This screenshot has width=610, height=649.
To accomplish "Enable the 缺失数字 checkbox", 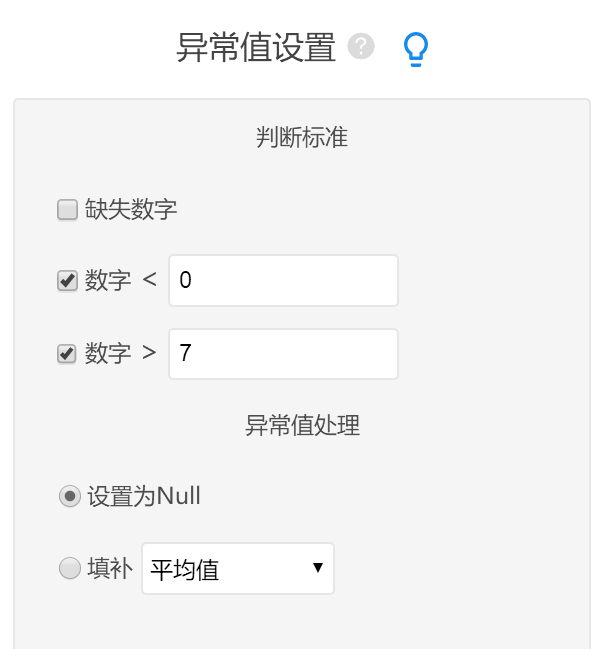I will point(67,210).
